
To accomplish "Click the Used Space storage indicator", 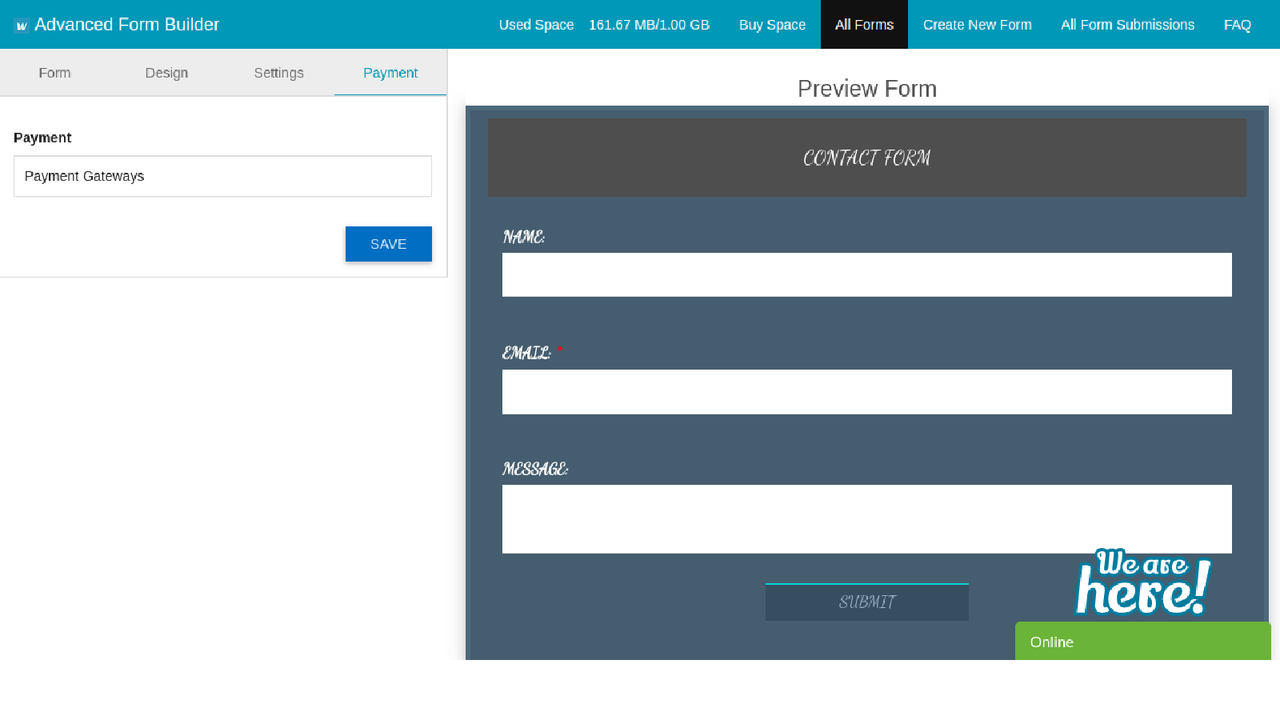I will click(x=536, y=24).
